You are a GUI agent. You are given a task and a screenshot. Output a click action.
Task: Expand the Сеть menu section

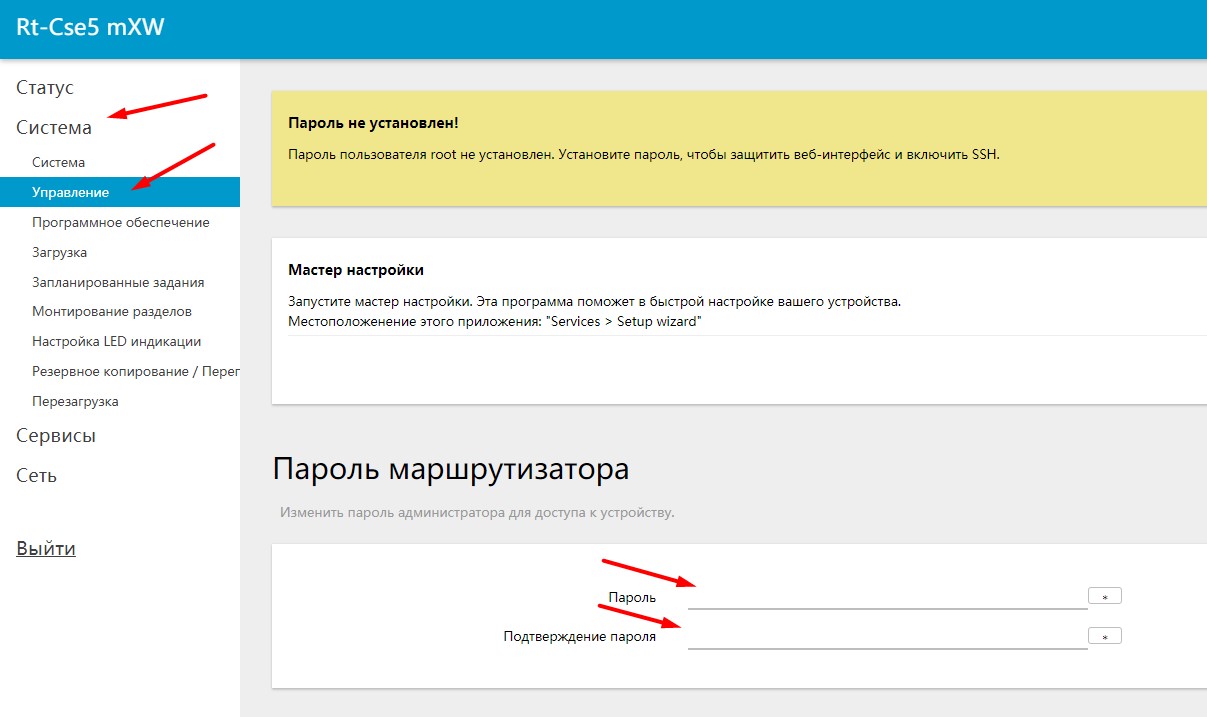(x=37, y=476)
